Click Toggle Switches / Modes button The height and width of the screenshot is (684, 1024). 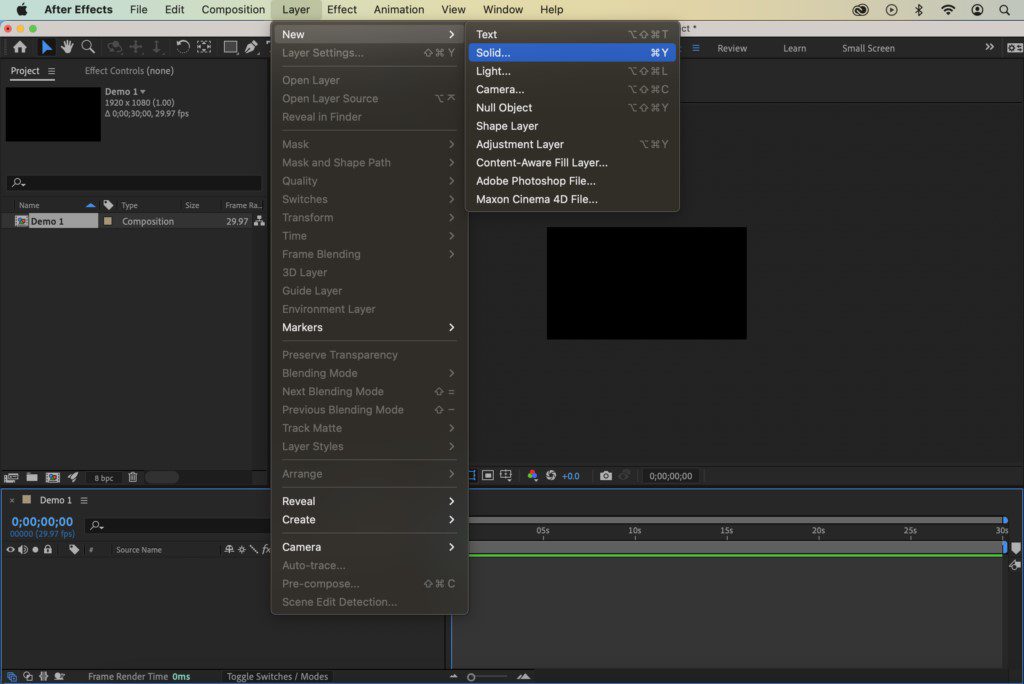tap(277, 676)
